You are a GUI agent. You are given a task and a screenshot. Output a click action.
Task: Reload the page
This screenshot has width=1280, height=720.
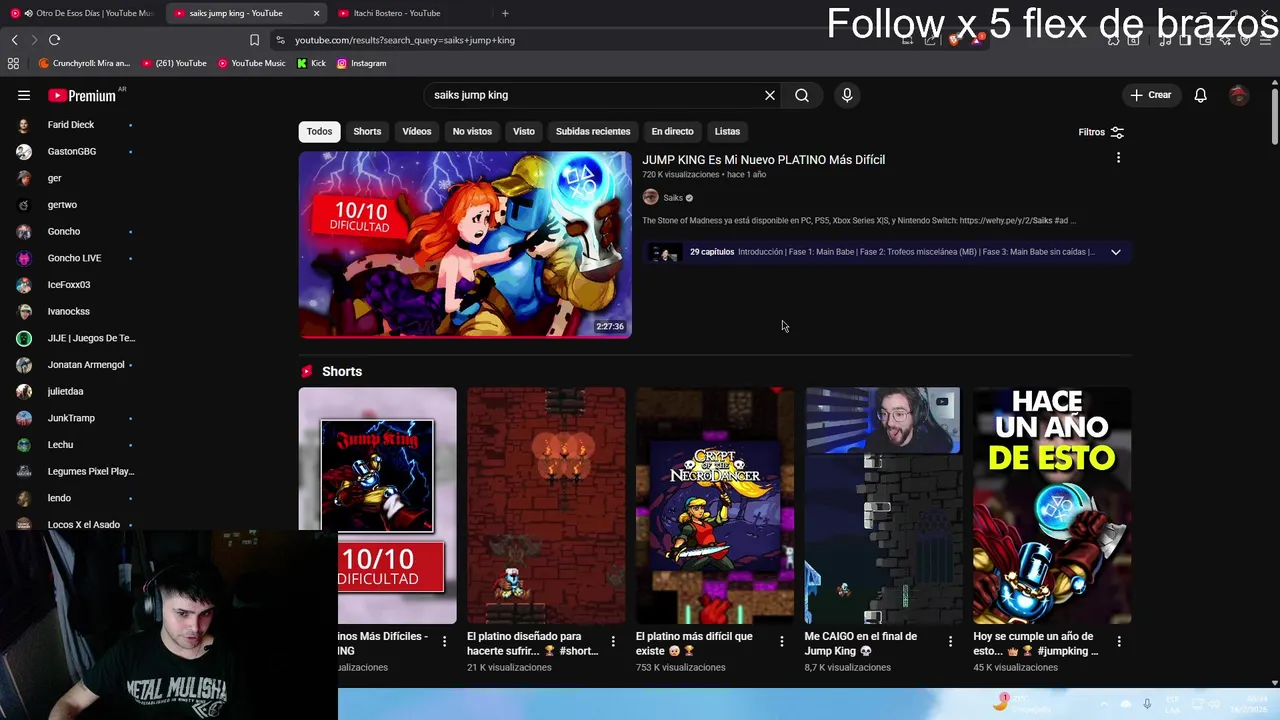pos(55,40)
